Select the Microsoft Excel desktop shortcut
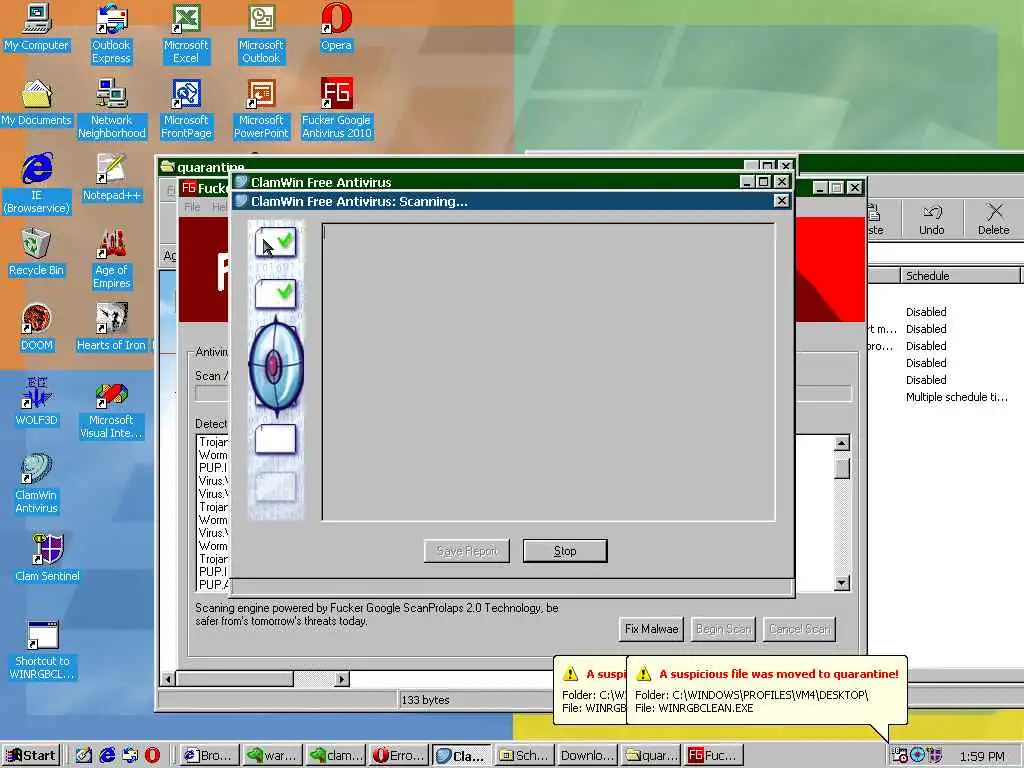 coord(186,34)
